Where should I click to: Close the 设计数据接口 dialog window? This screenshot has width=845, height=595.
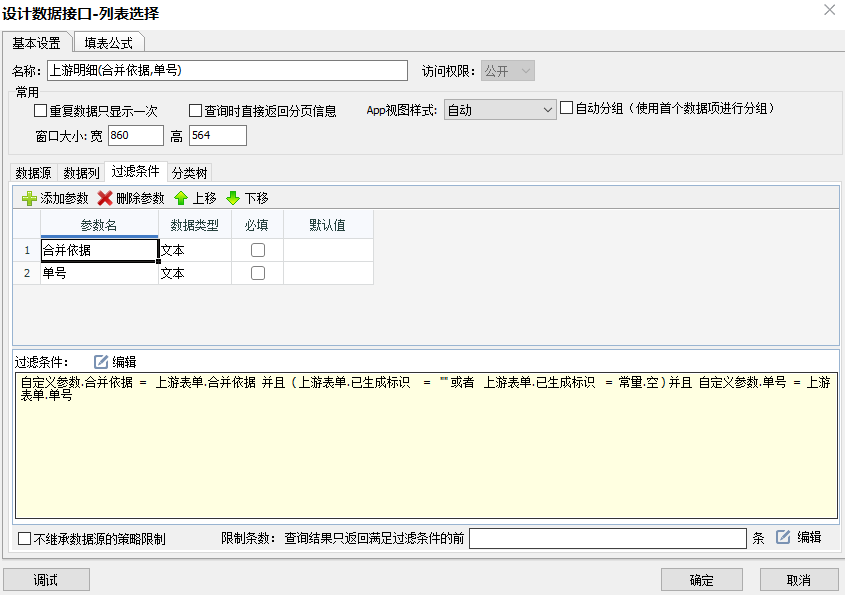click(x=829, y=10)
